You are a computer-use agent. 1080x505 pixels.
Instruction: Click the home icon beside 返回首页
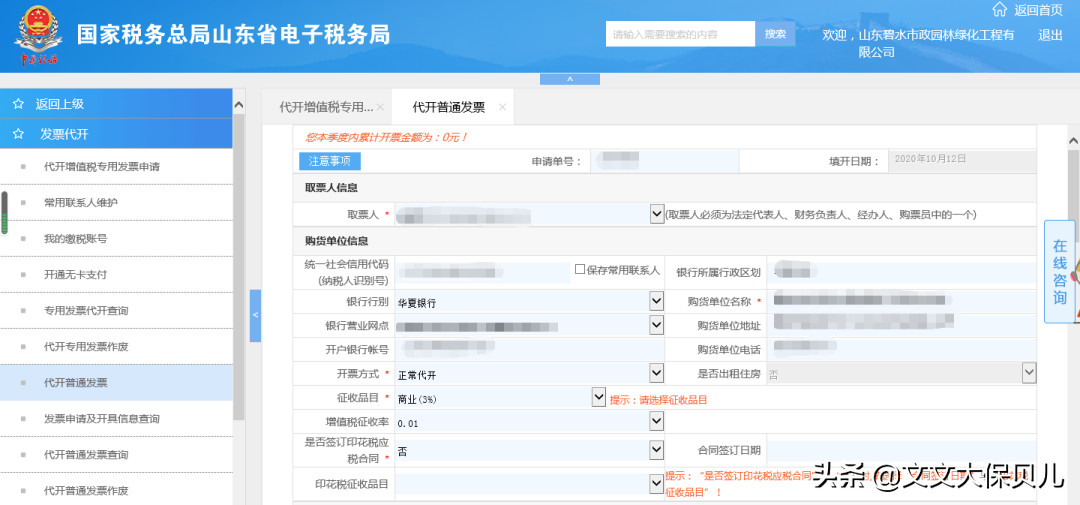click(x=999, y=10)
